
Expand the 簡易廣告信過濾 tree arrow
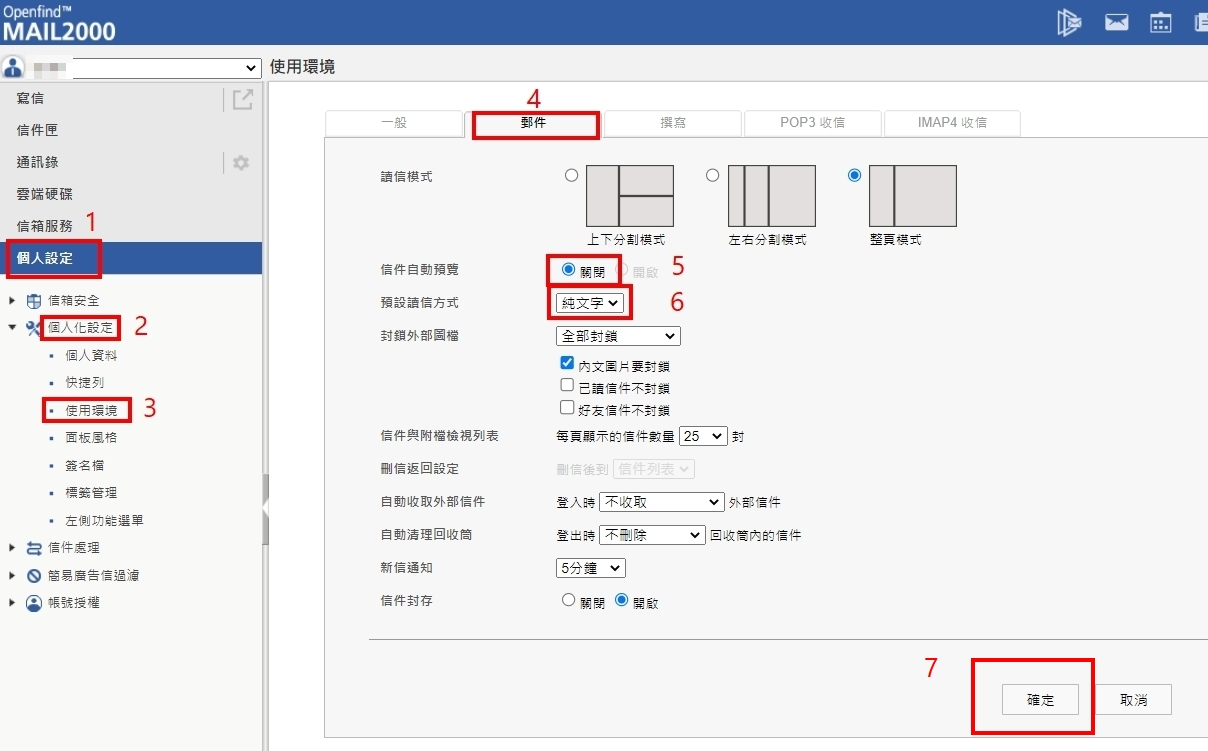click(x=12, y=575)
